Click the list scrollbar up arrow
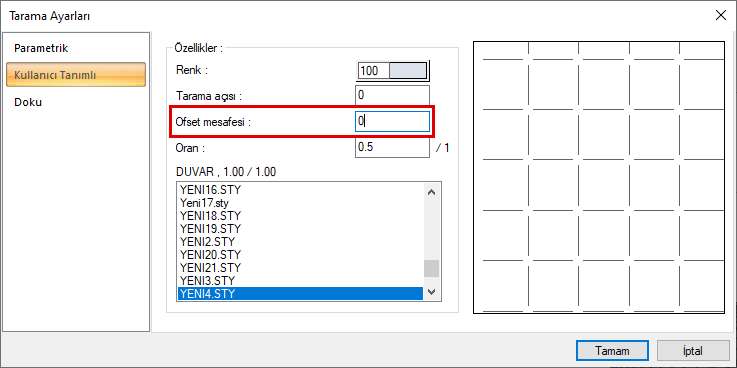Viewport: 737px width, 368px height. point(431,191)
